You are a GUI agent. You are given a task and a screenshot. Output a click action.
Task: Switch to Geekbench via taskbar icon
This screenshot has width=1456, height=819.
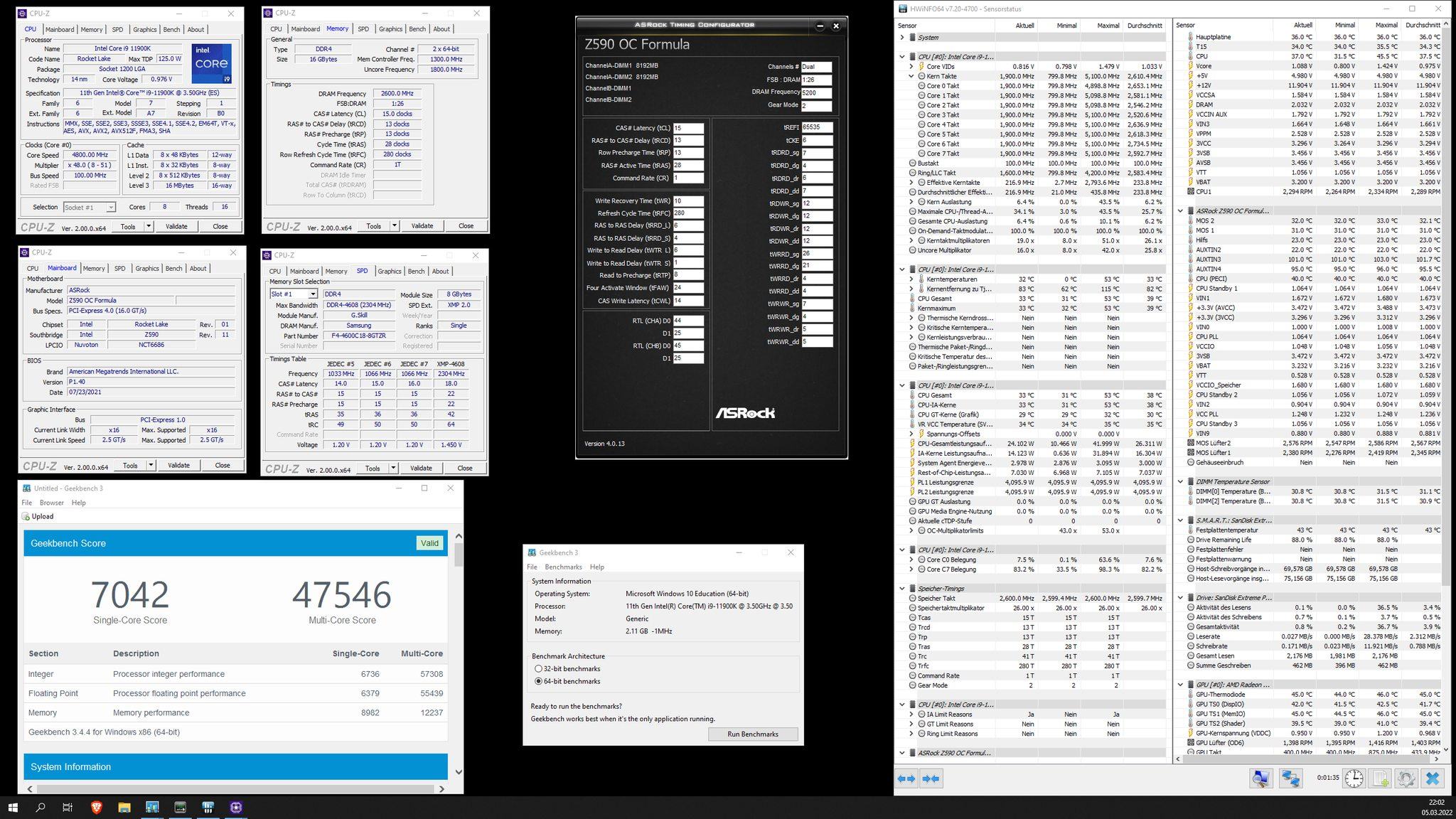click(x=152, y=807)
